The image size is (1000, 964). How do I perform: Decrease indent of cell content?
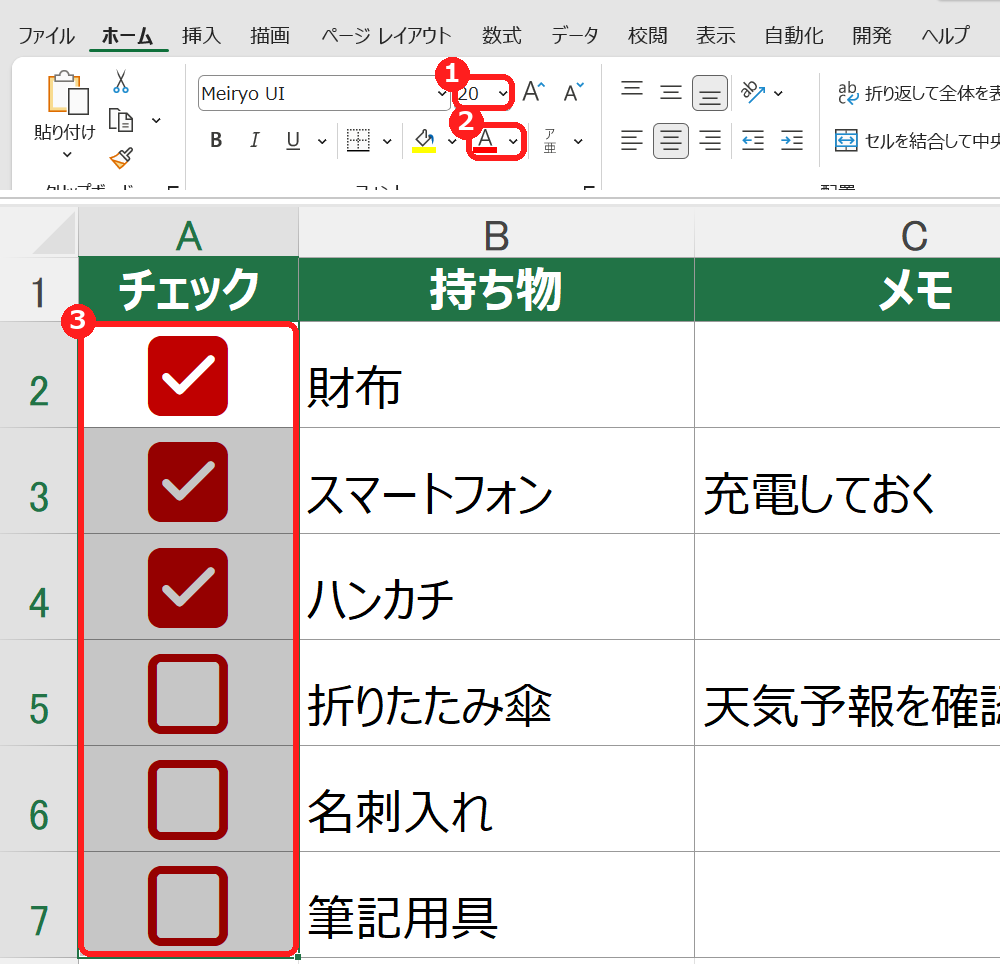tap(753, 140)
